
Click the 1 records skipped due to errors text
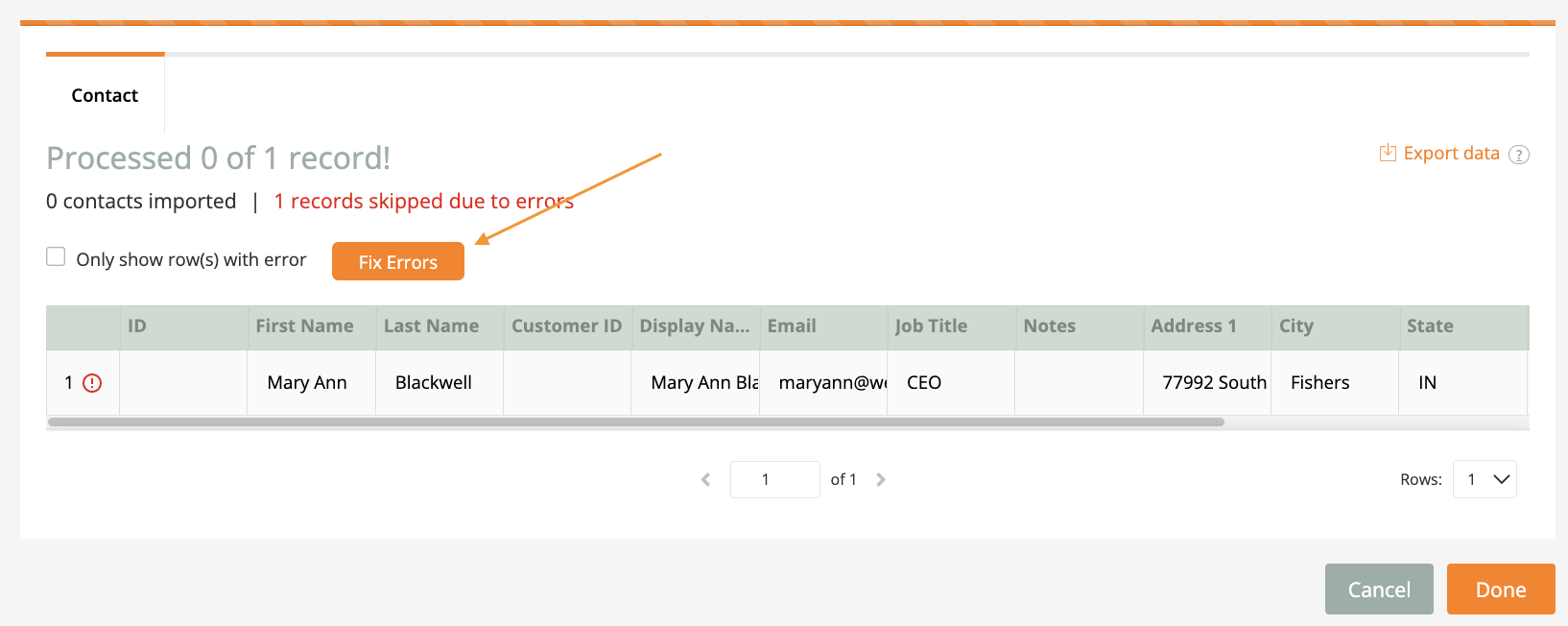pyautogui.click(x=424, y=202)
